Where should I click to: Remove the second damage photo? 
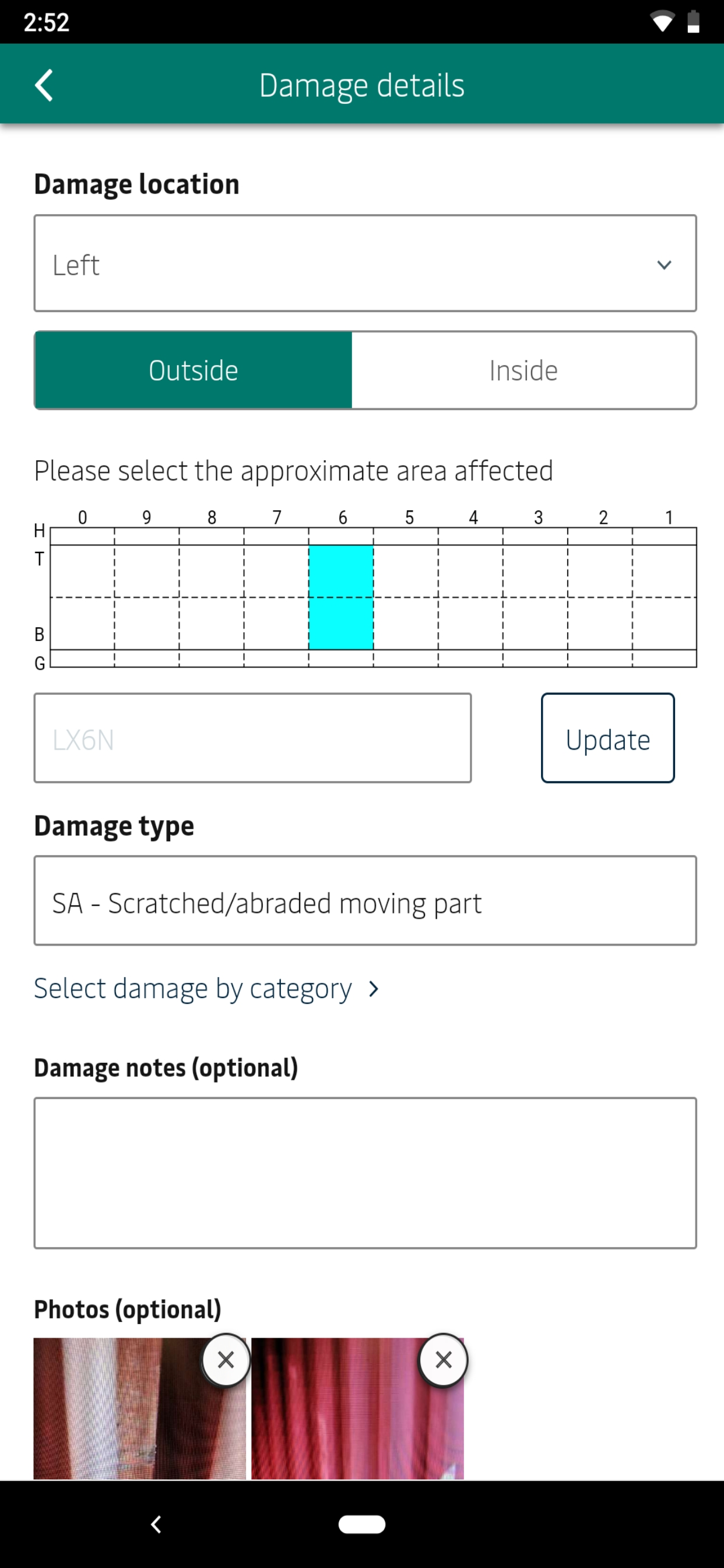444,1360
